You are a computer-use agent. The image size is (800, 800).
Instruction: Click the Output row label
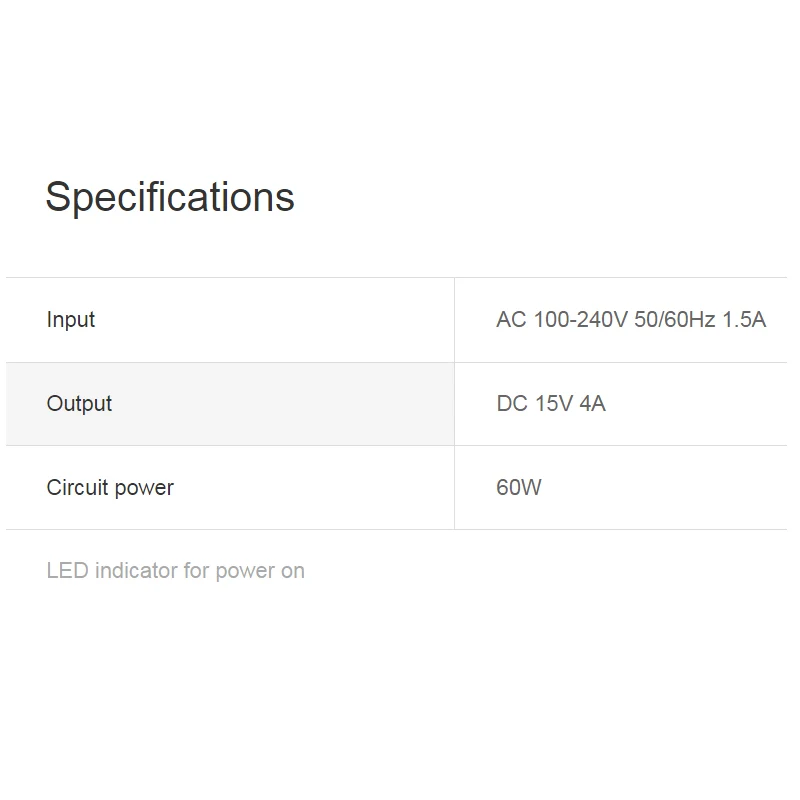(x=79, y=404)
